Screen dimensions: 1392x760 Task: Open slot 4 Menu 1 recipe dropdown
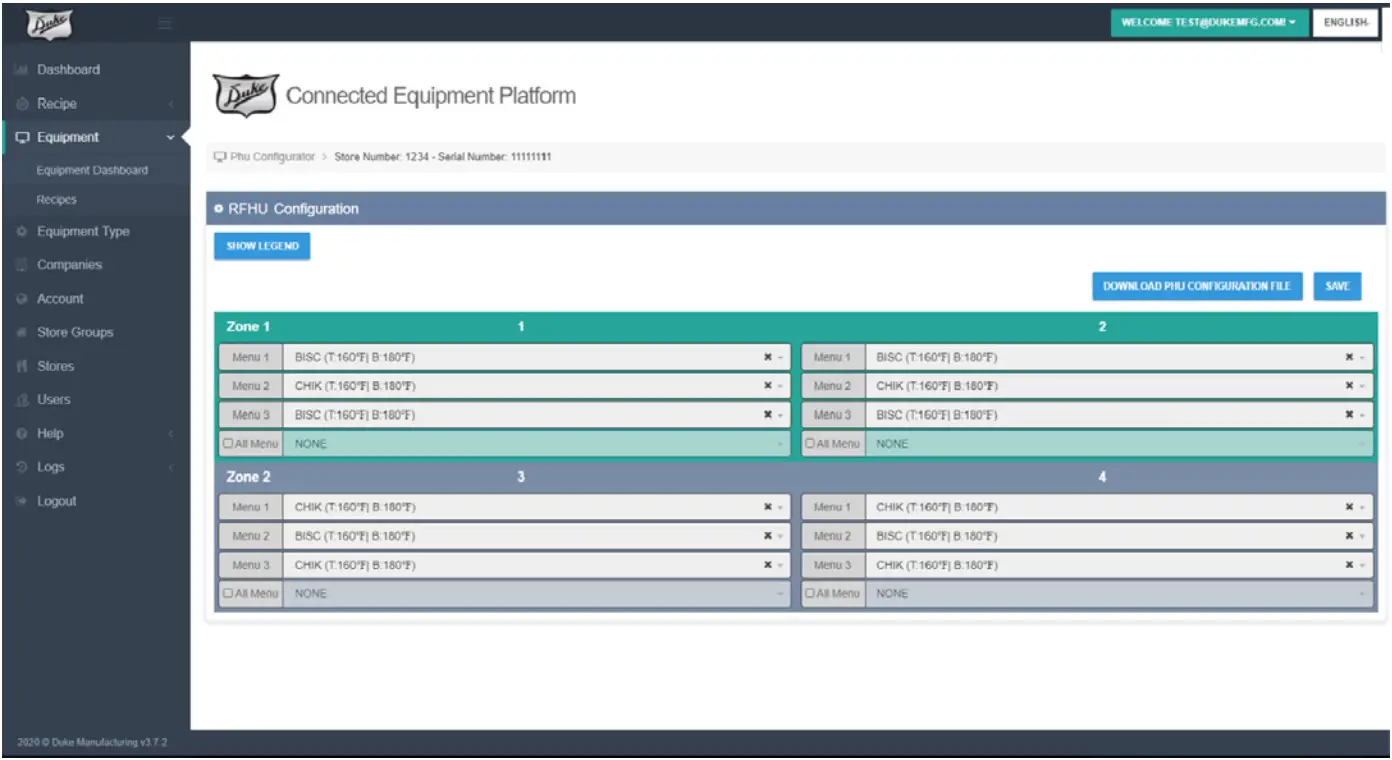(x=1119, y=507)
